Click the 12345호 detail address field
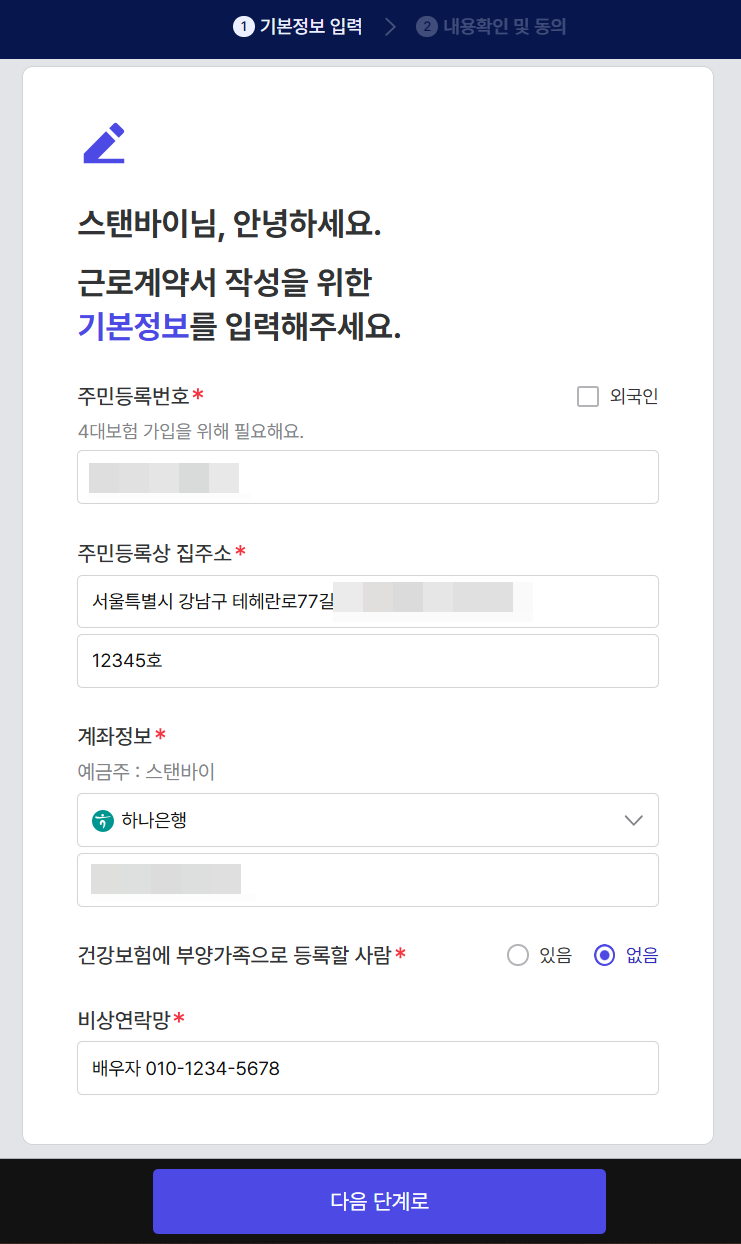The height and width of the screenshot is (1244, 741). click(367, 661)
